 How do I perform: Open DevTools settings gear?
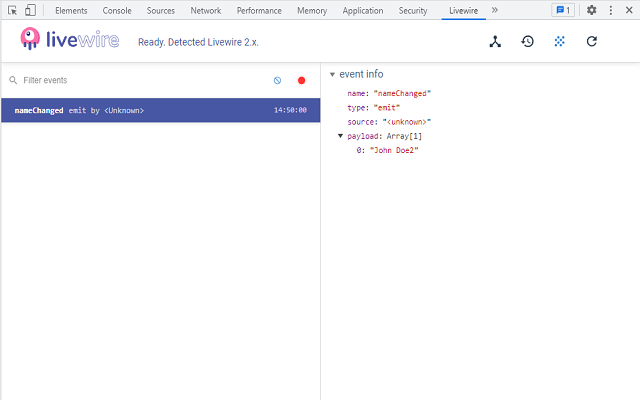tap(591, 10)
